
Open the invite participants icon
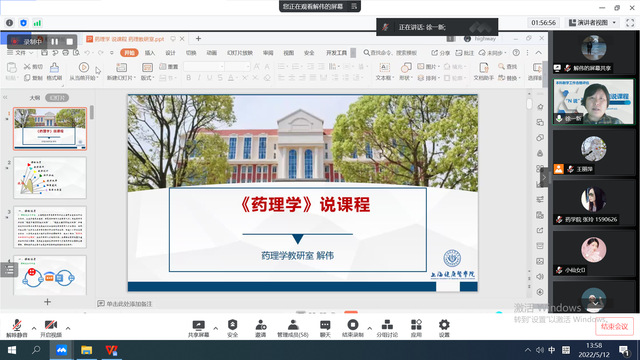[260, 328]
